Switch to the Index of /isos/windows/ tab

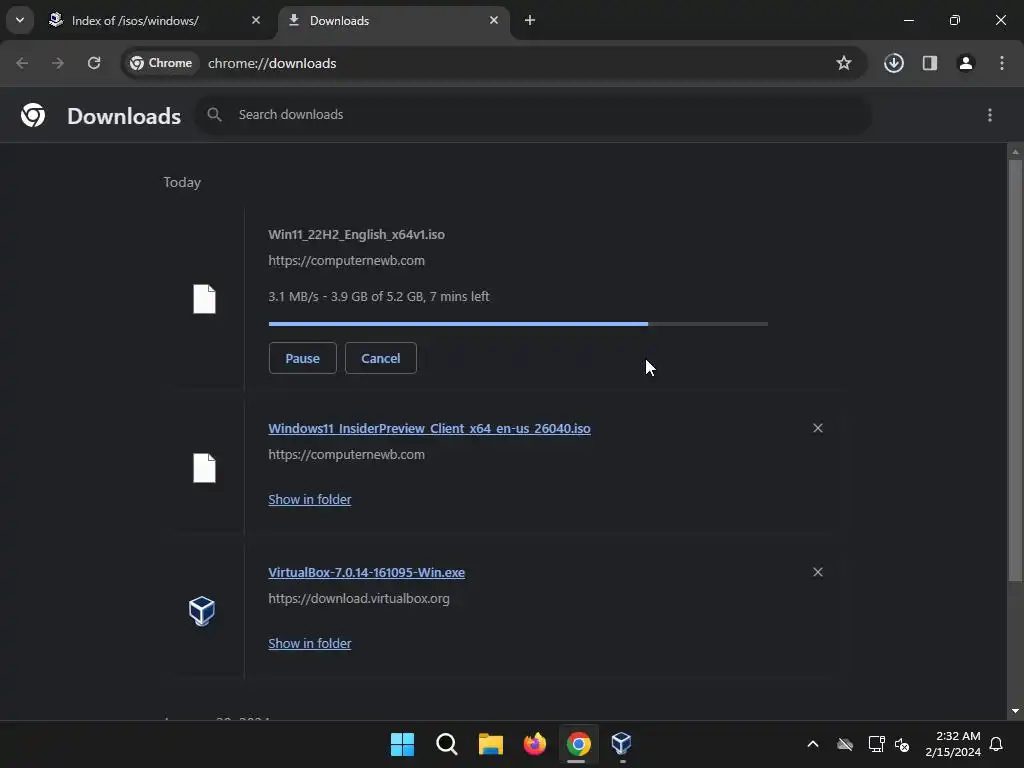155,20
